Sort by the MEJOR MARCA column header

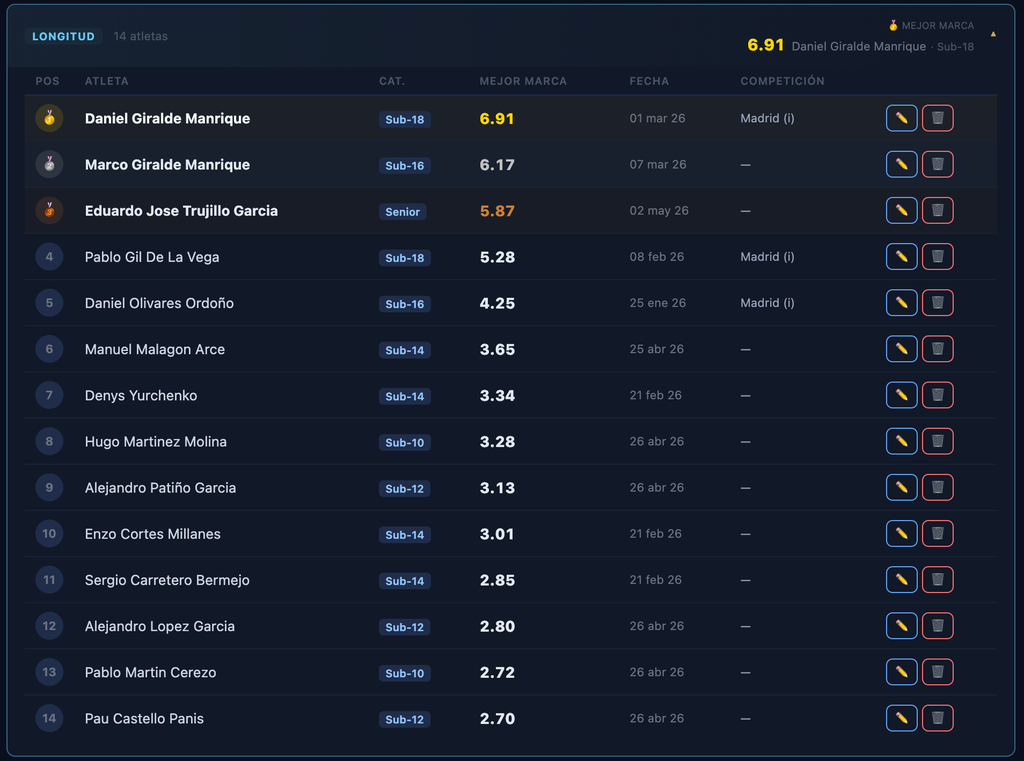point(523,81)
